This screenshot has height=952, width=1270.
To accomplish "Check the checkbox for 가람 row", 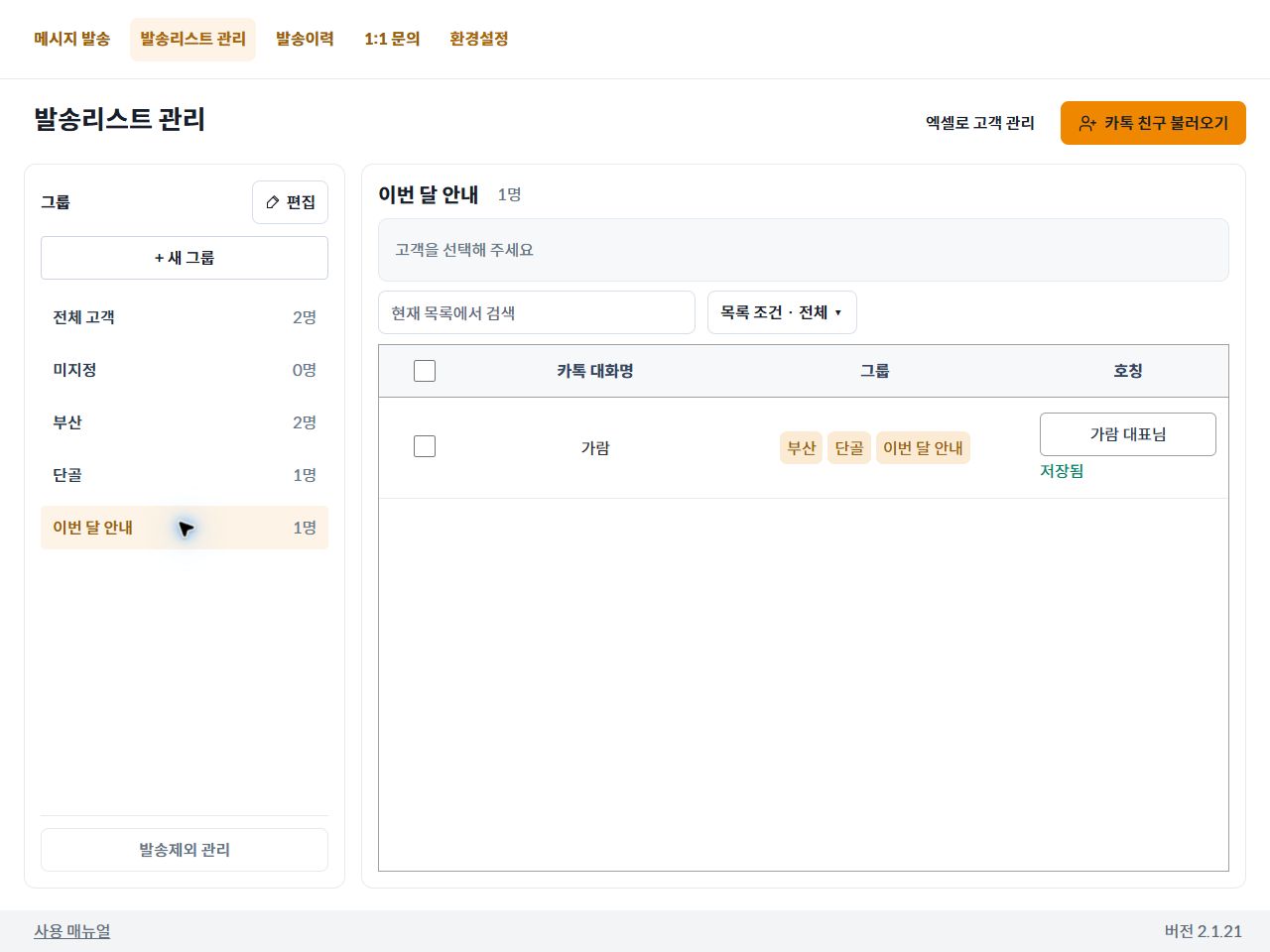I will tap(425, 446).
